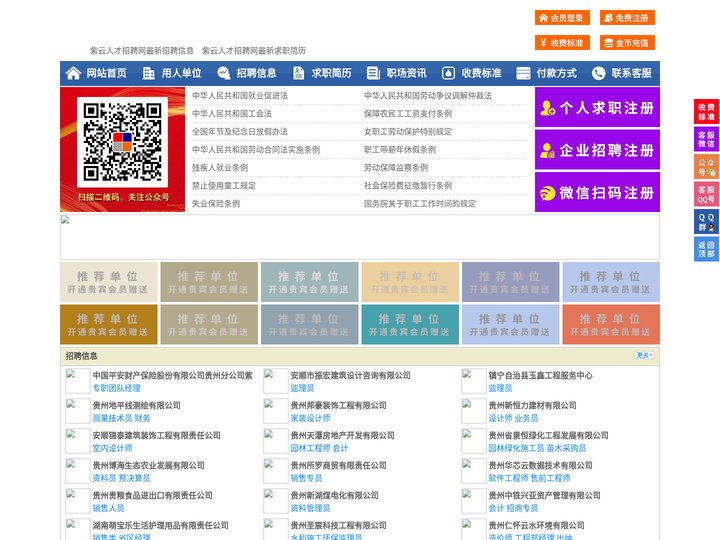Click the chart icon beside 招聘信息
Screen dimensions: 720x540
coord(224,73)
